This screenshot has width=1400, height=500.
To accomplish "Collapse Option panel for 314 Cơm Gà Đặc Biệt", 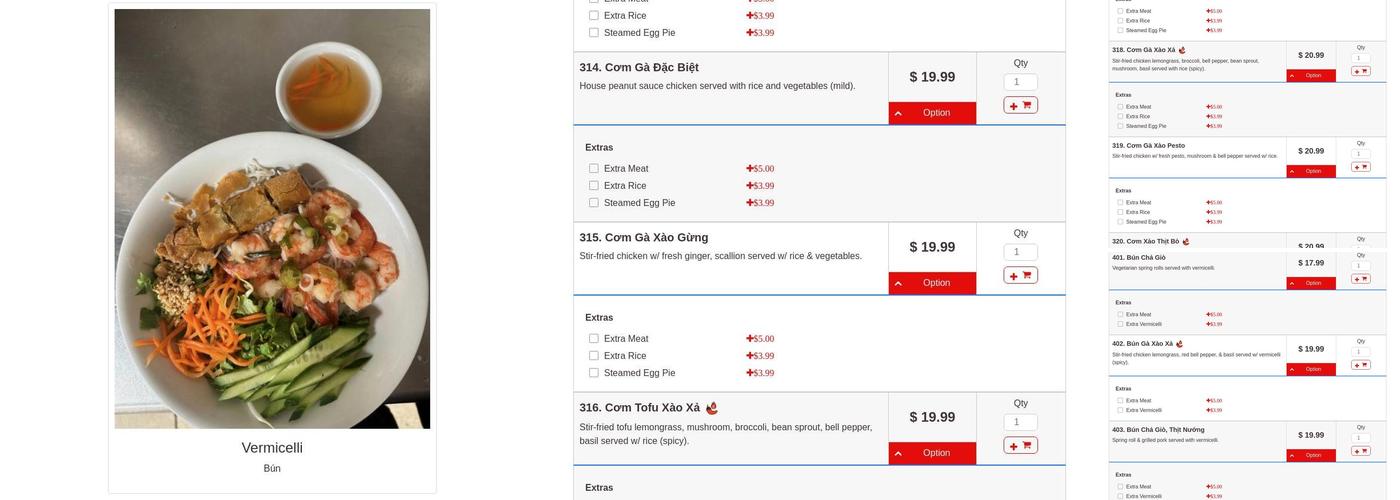I will coord(932,113).
